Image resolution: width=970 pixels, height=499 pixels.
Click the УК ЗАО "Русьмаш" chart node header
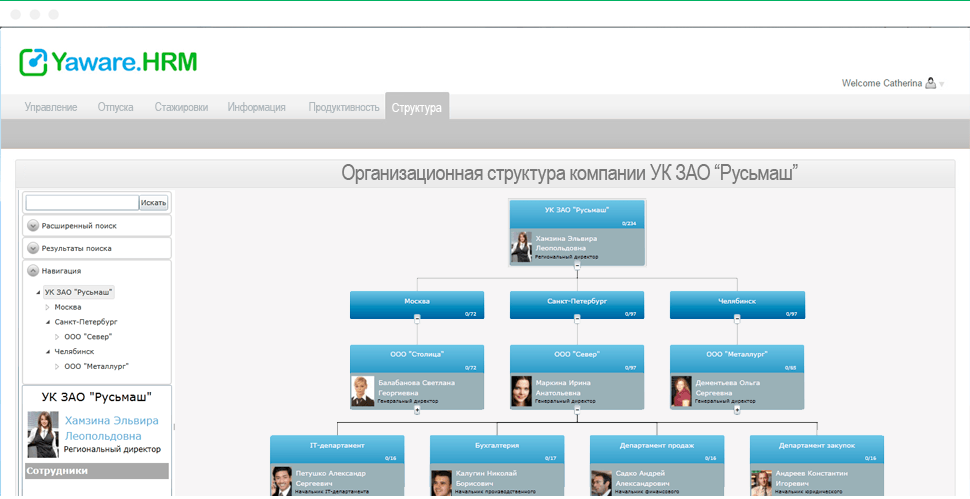[x=577, y=214]
